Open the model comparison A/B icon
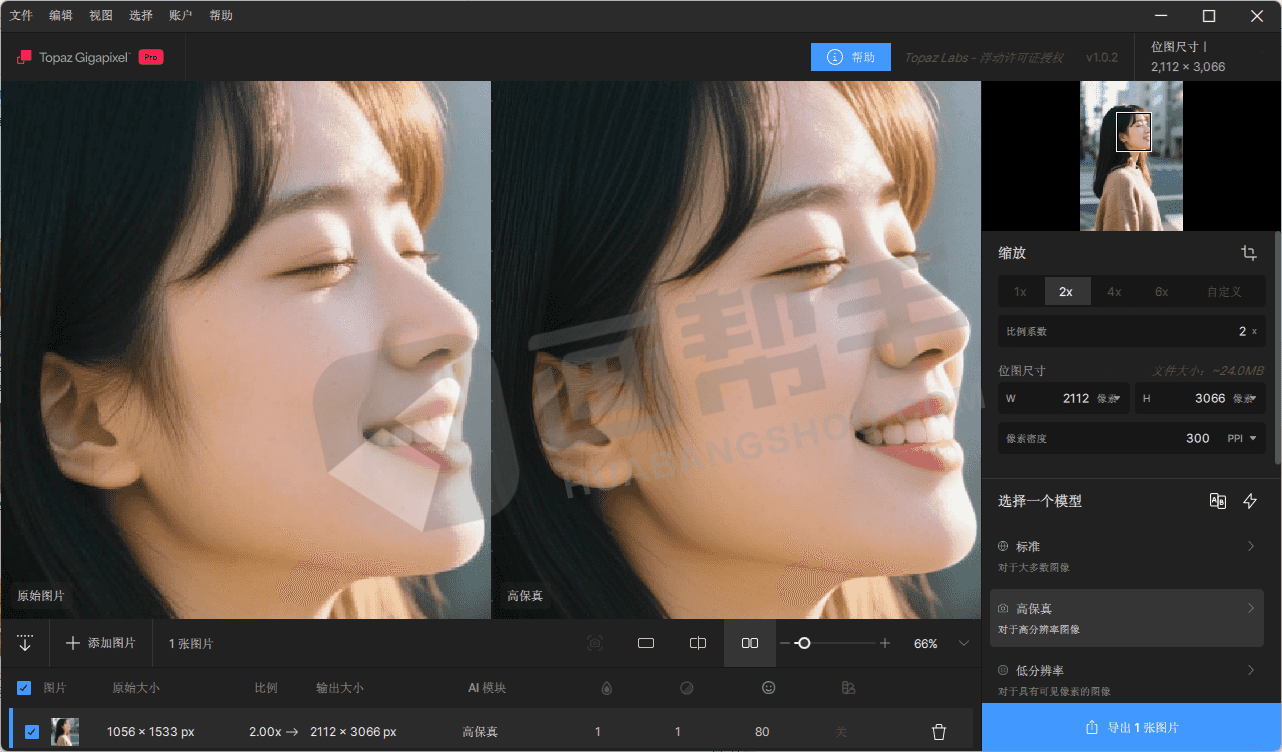 [1217, 501]
